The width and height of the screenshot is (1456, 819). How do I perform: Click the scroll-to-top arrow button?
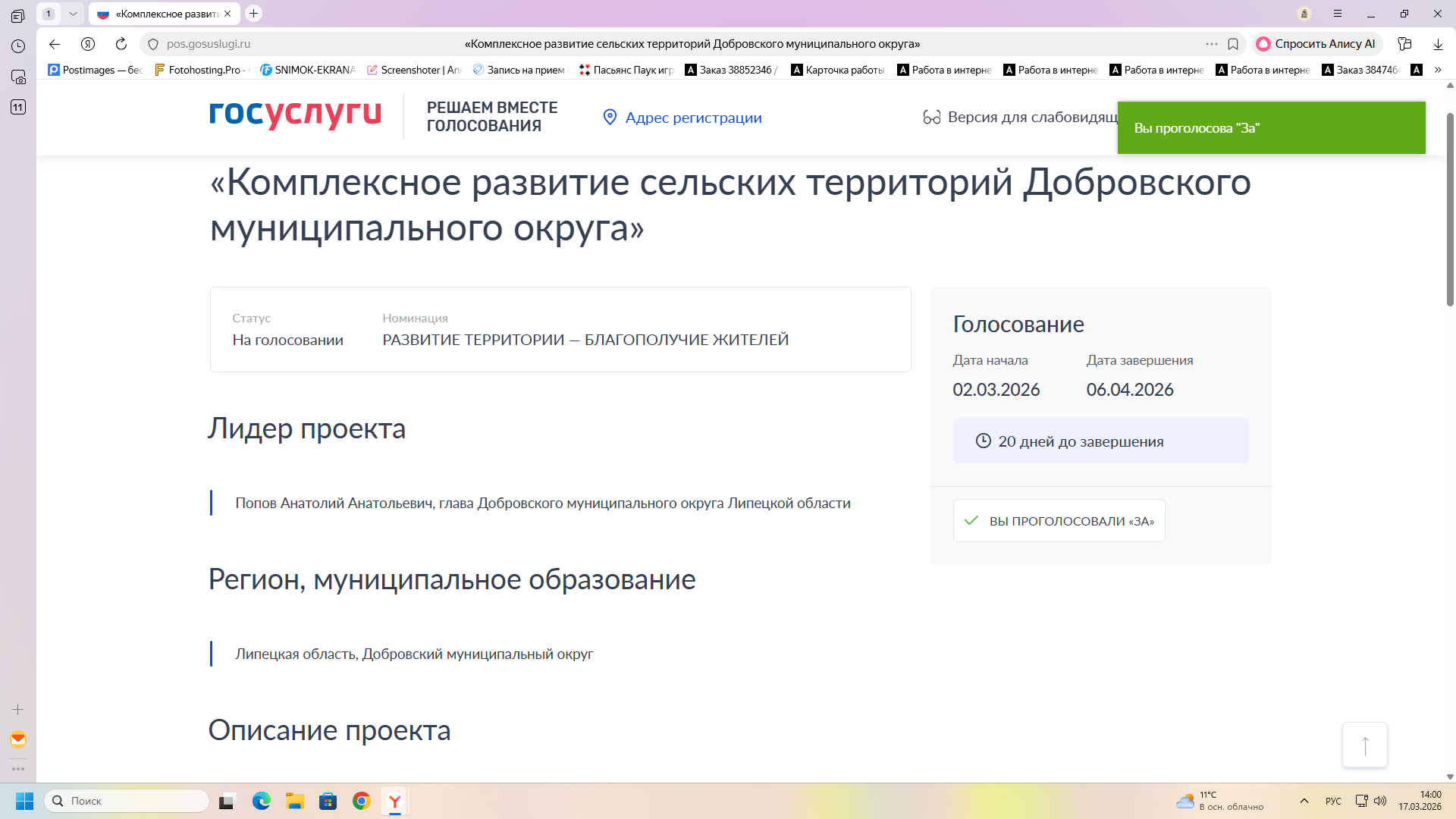click(1364, 745)
